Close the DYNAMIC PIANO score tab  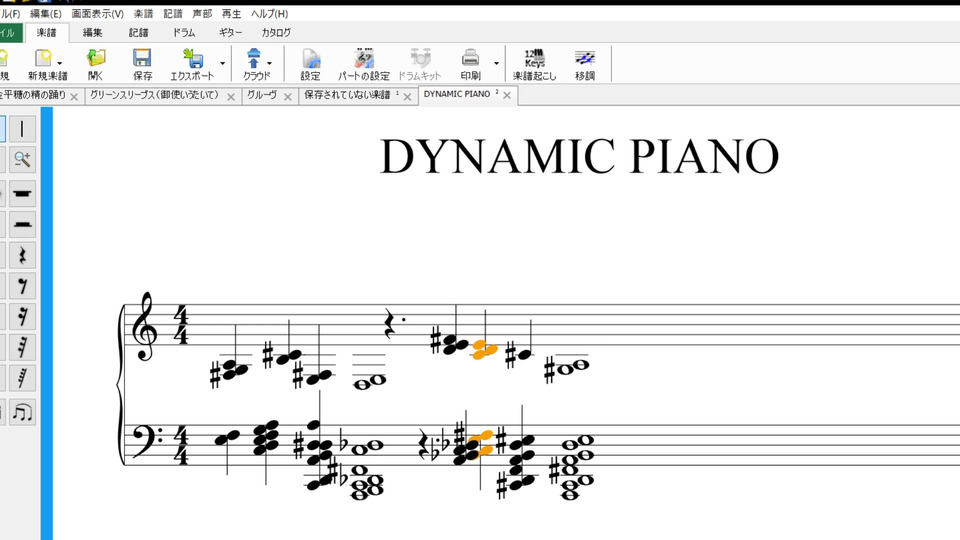click(x=507, y=95)
